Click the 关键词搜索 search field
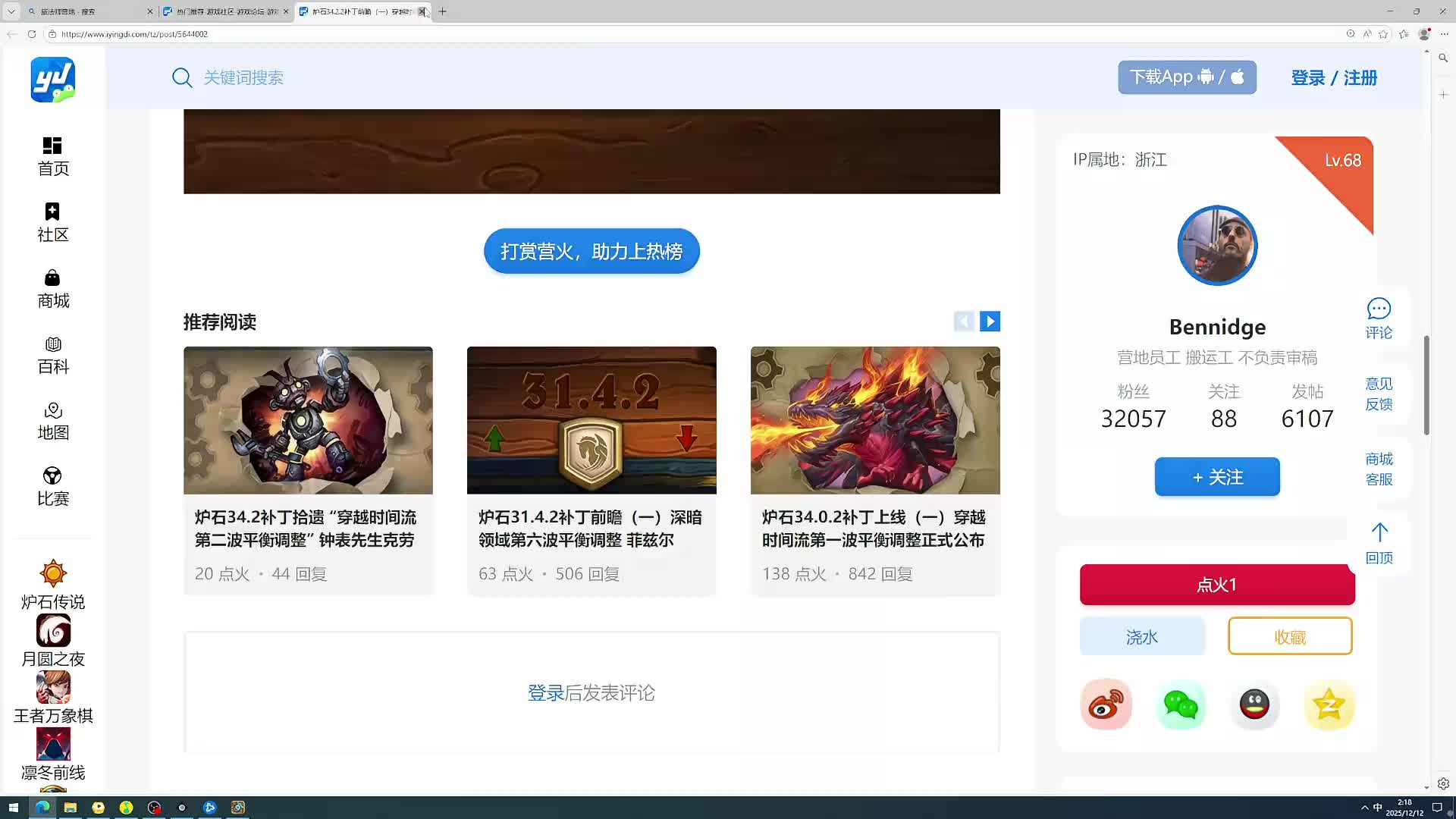The height and width of the screenshot is (819, 1456). pos(243,78)
